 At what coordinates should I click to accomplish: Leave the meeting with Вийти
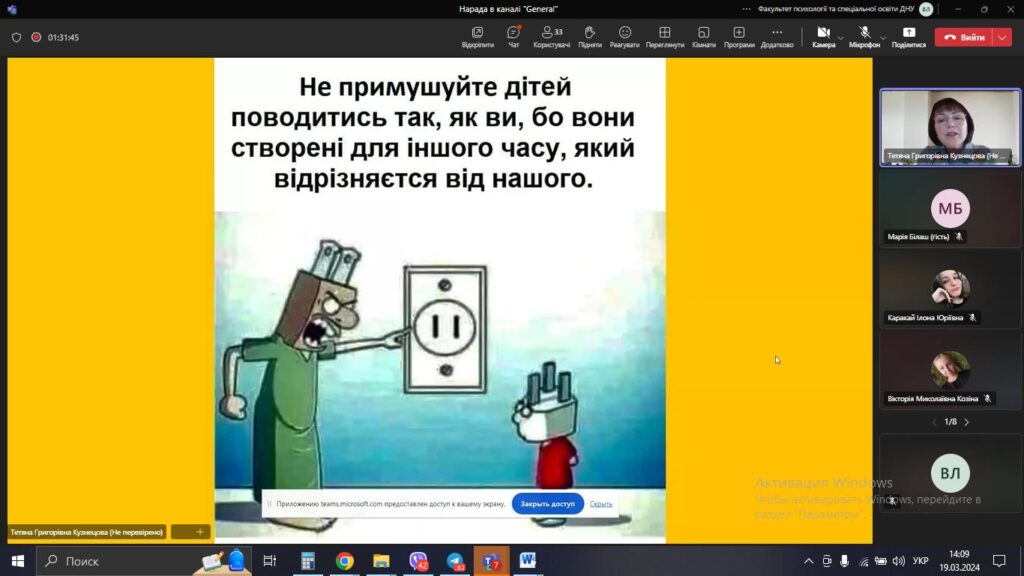coord(964,37)
